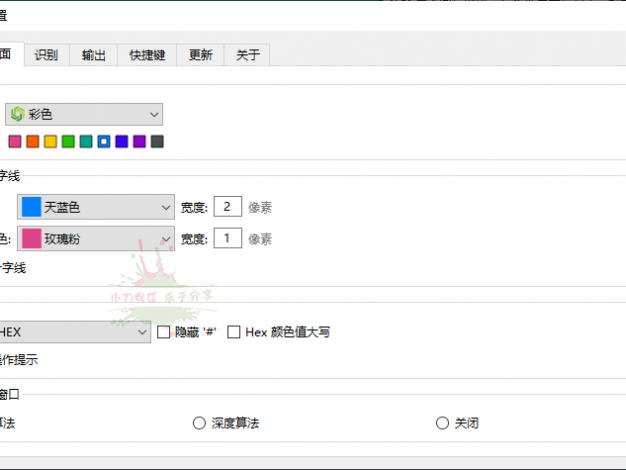
Task: Click the sky blue preview square
Action: 32,207
